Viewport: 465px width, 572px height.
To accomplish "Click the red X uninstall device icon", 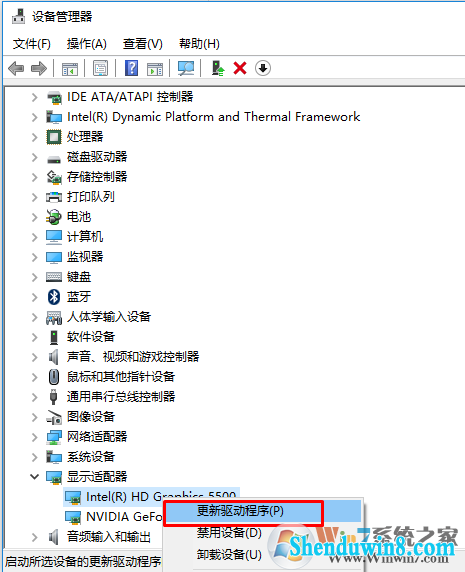I will (240, 68).
